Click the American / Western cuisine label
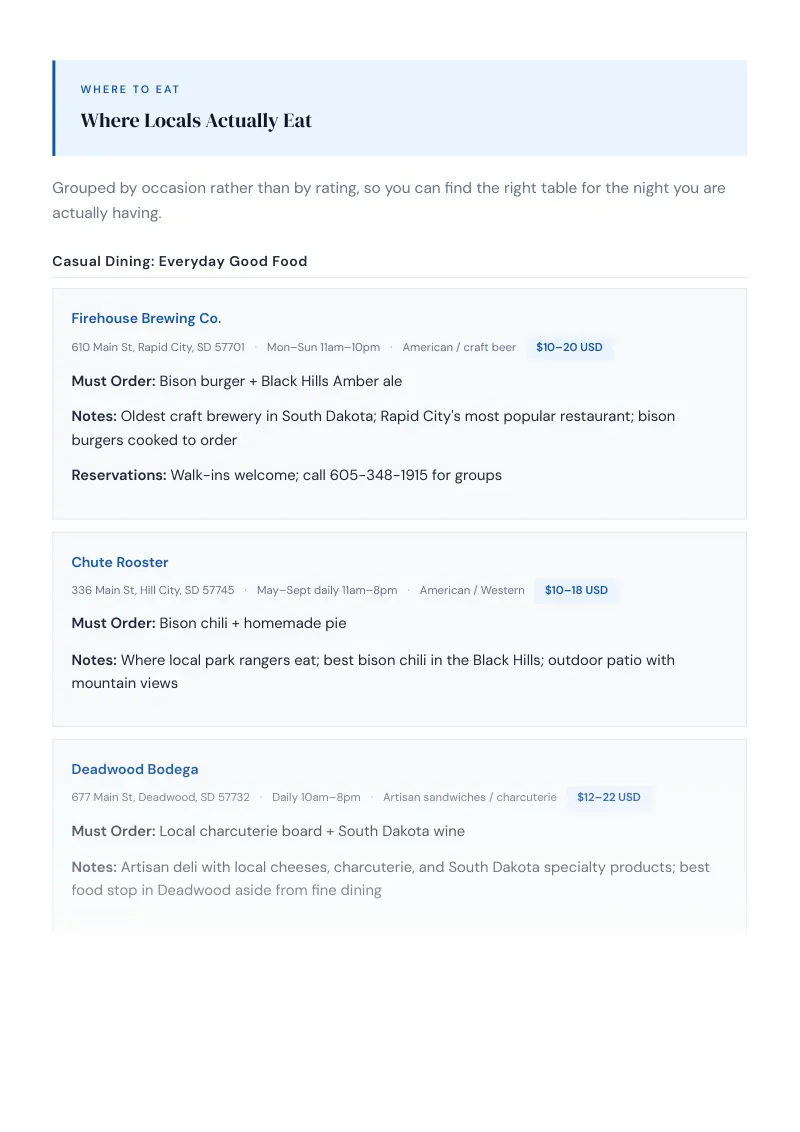The image size is (800, 1132). 472,590
